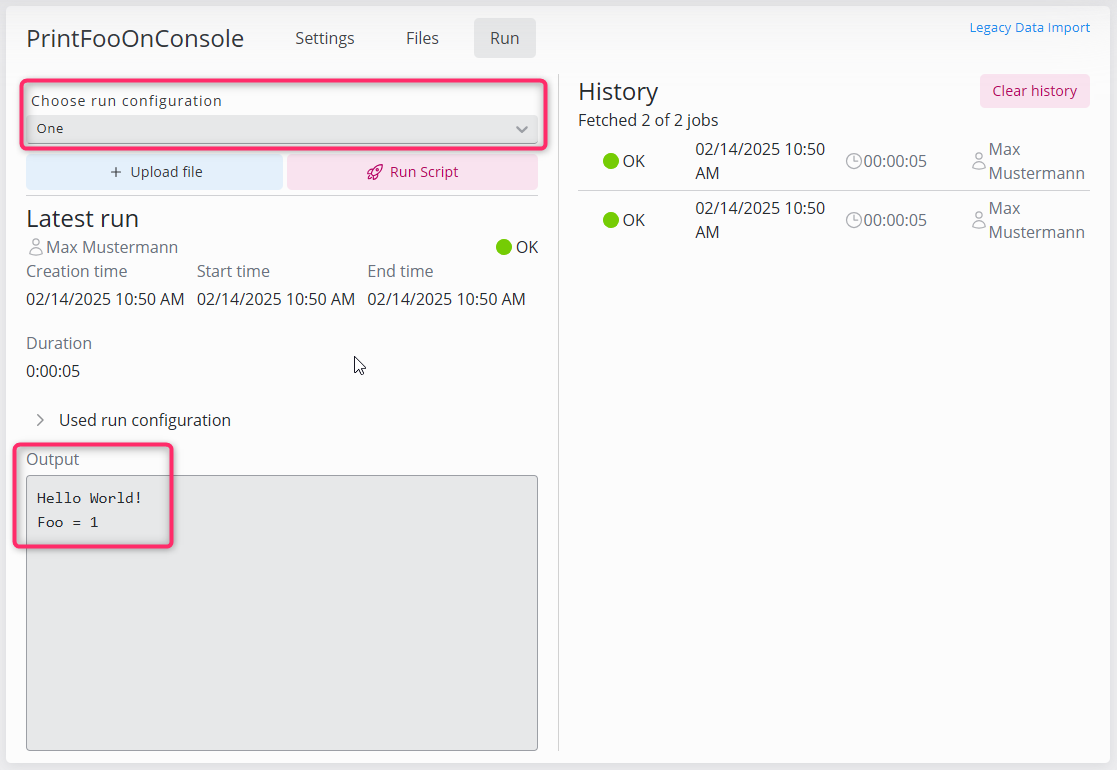Click the green OK dot in first history row

611,161
